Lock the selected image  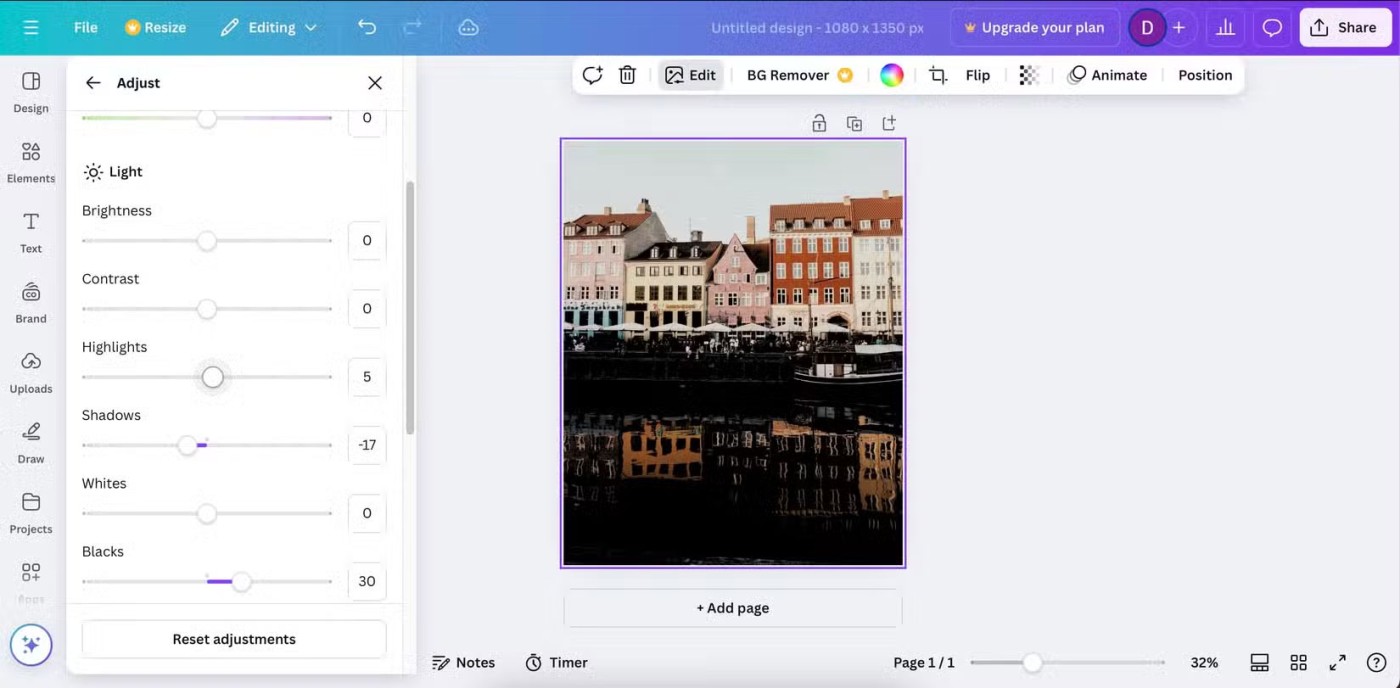pyautogui.click(x=819, y=124)
